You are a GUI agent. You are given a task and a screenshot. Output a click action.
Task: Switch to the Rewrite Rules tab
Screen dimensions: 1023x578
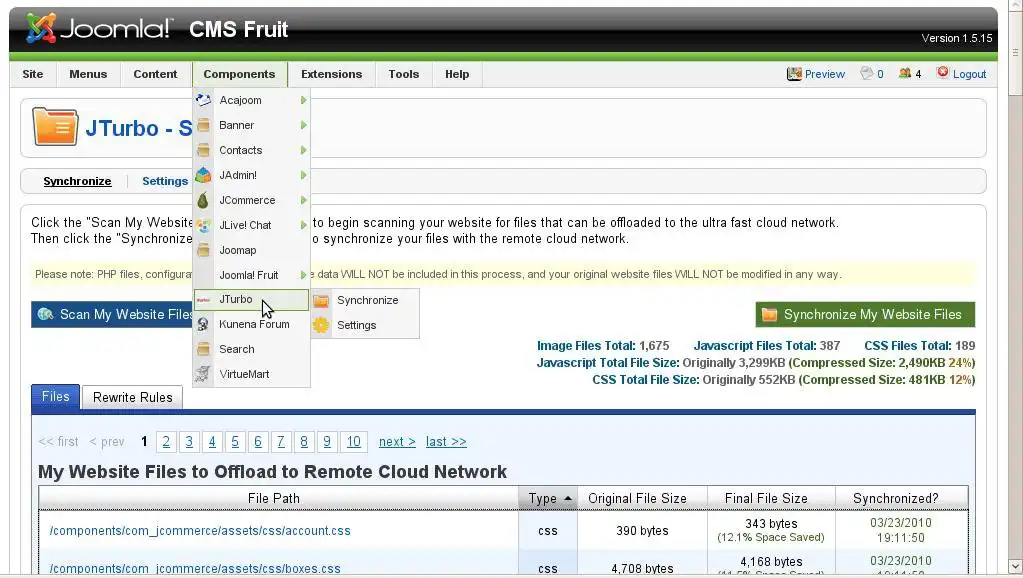click(x=132, y=397)
